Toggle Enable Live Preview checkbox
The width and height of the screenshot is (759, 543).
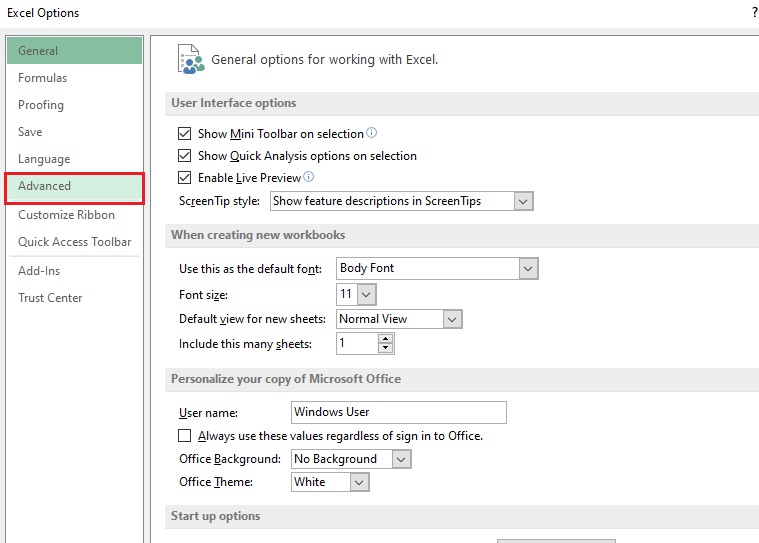184,178
